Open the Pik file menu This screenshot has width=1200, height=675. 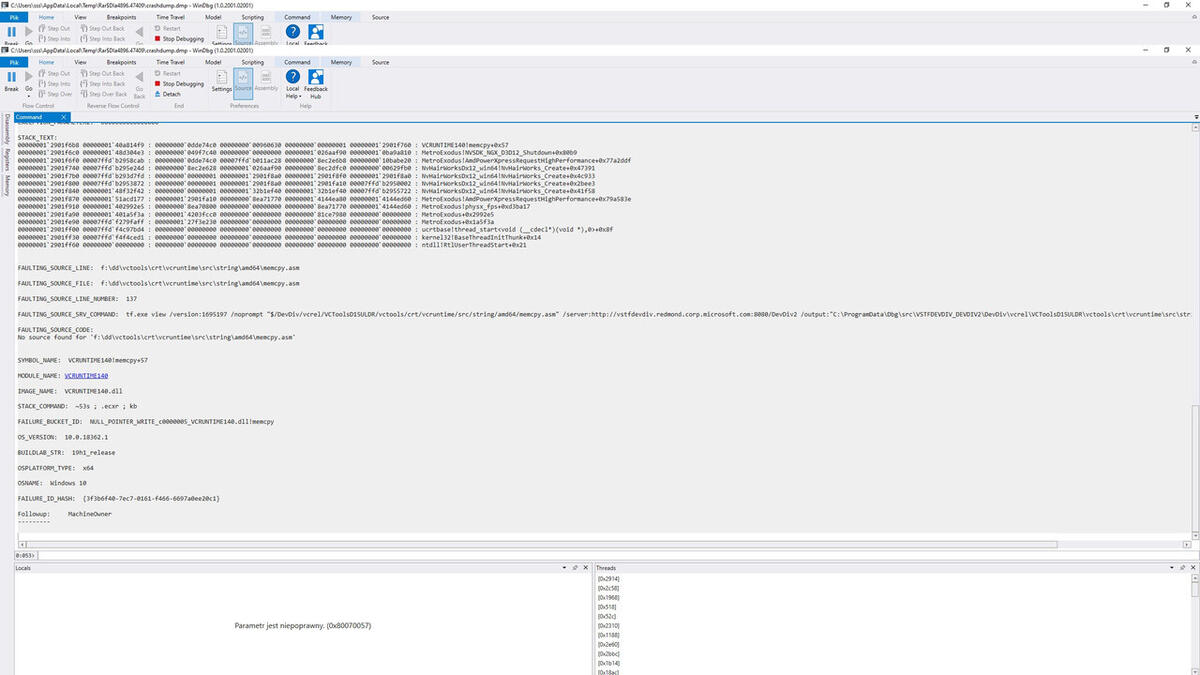[x=13, y=62]
